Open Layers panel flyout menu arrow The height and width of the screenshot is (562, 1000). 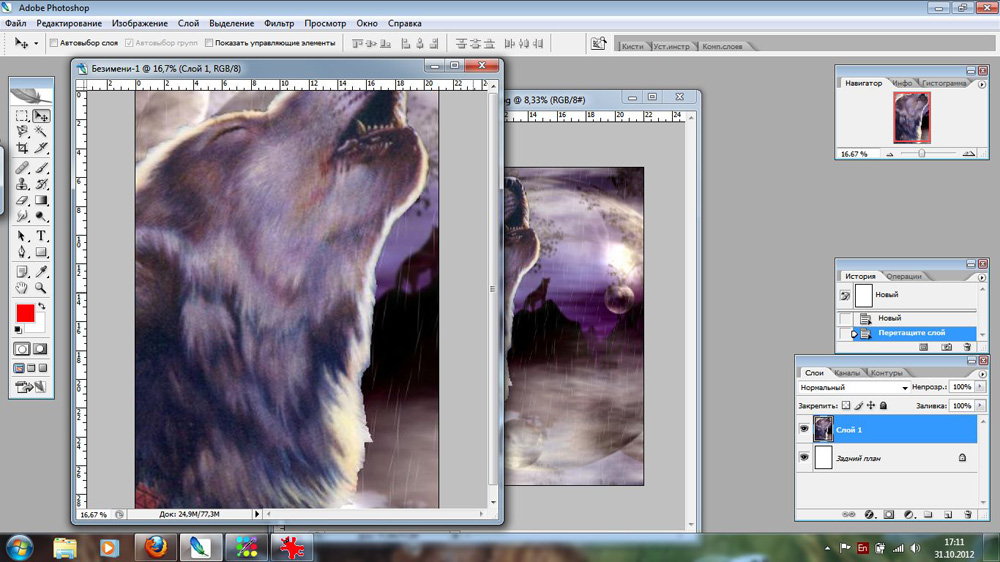pos(982,374)
